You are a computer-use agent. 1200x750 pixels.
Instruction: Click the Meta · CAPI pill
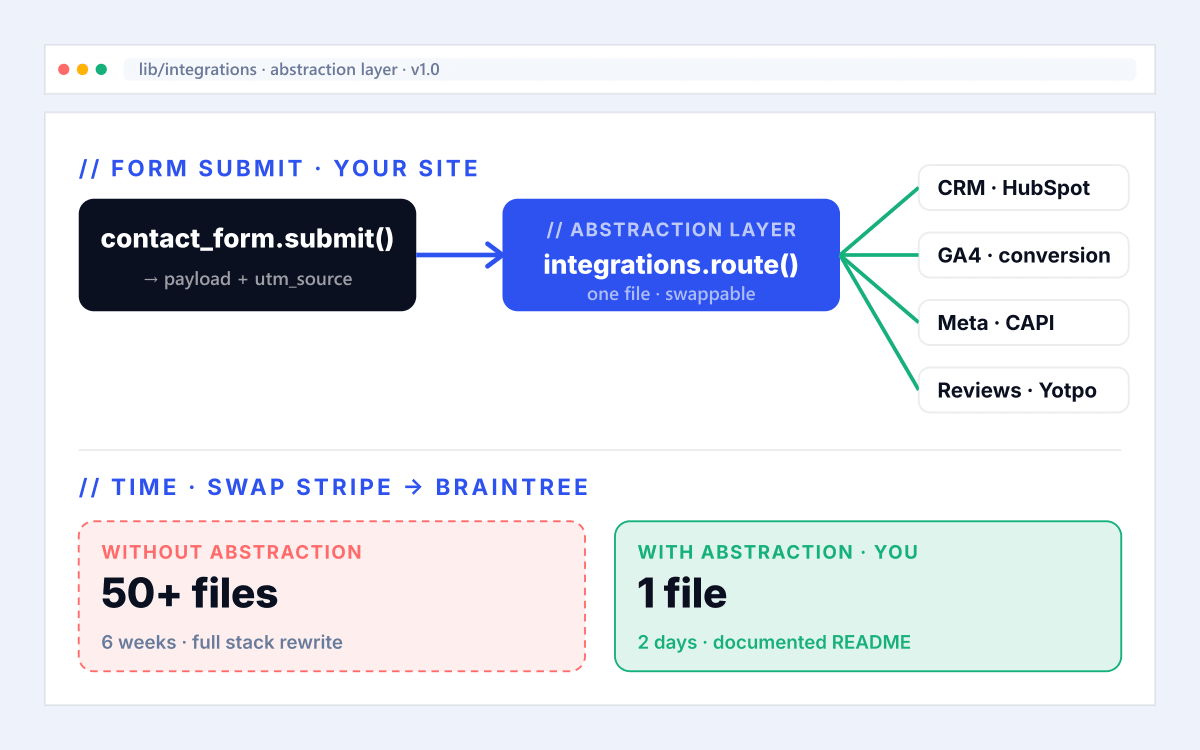coord(1024,323)
